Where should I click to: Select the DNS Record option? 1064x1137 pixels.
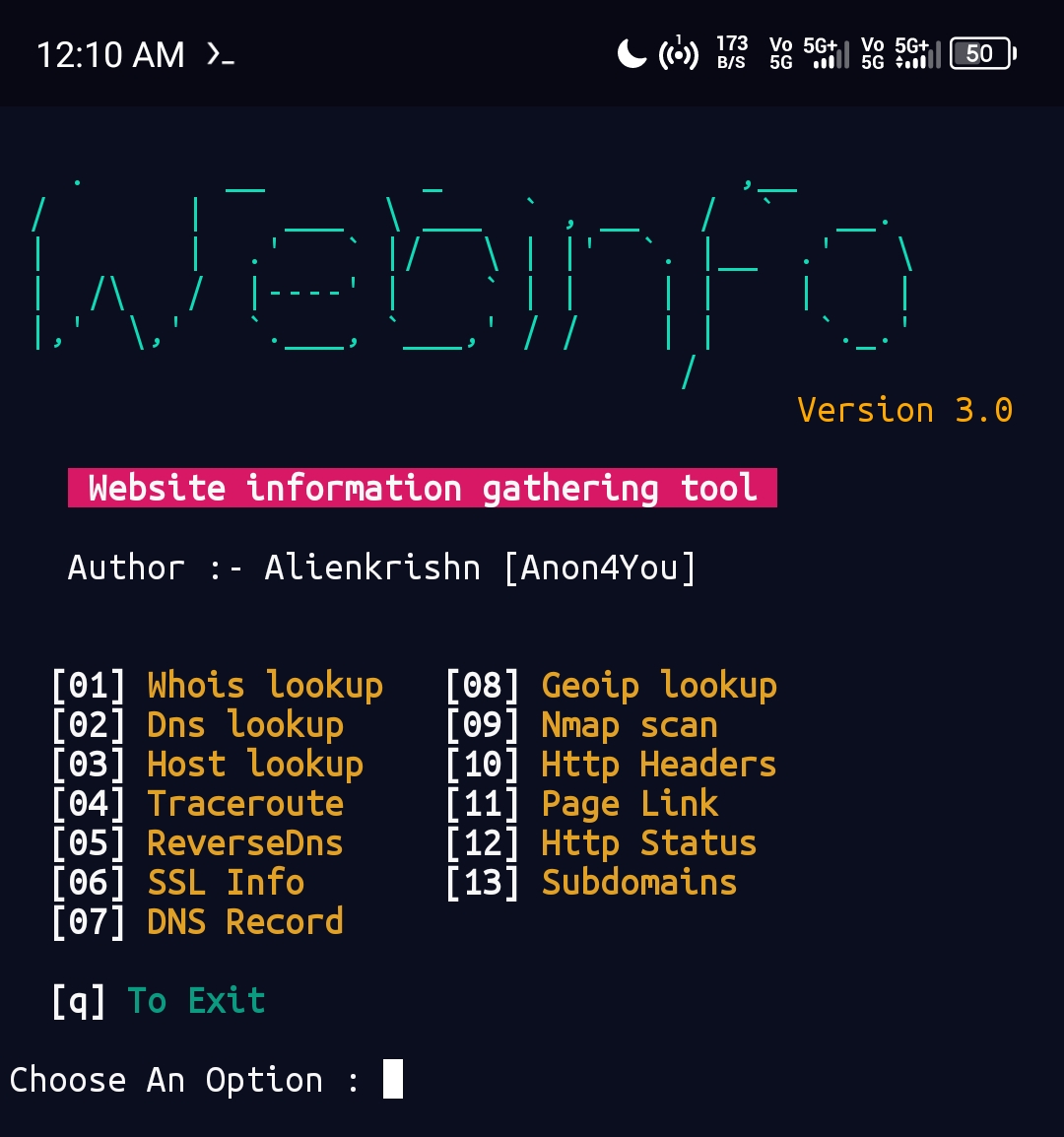coord(245,921)
